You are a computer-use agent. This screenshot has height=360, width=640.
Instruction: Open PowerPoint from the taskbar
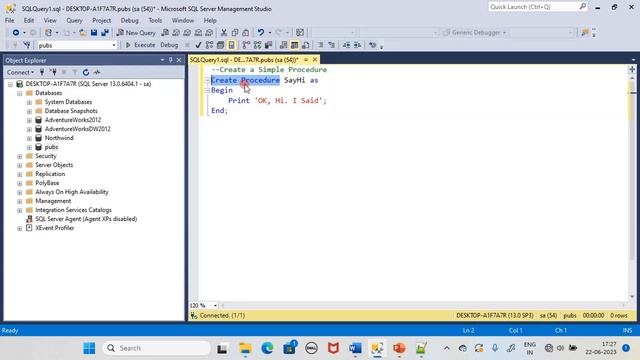point(399,348)
